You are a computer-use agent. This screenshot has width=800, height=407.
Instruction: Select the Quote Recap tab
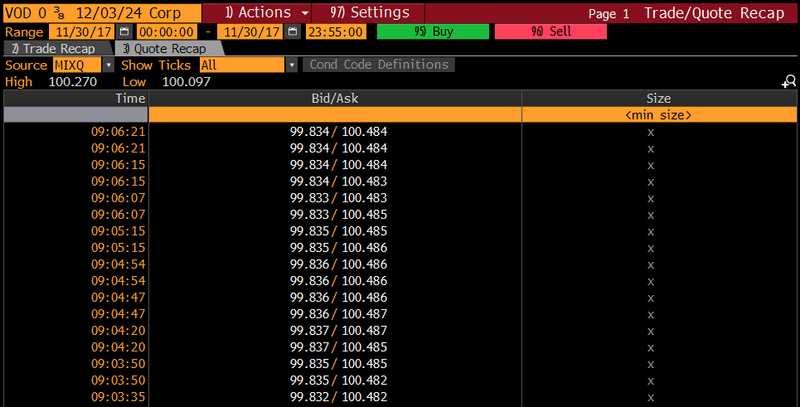click(x=166, y=48)
